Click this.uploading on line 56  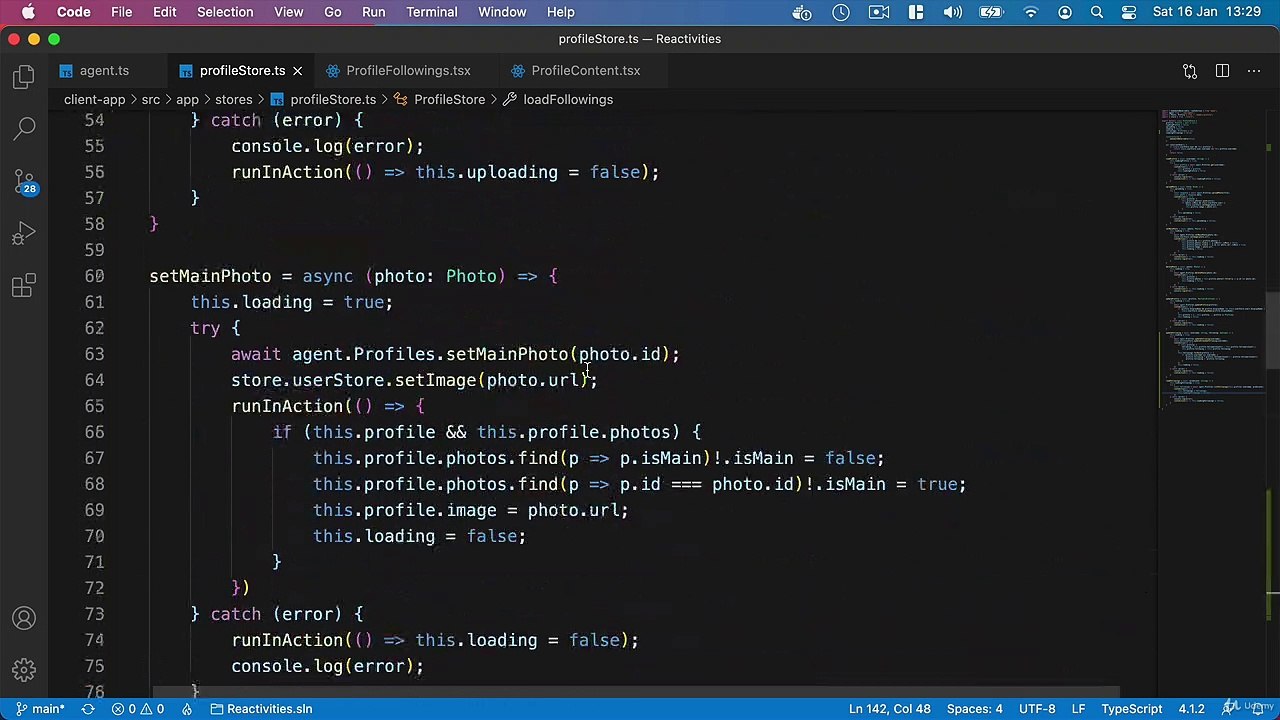[x=486, y=172]
